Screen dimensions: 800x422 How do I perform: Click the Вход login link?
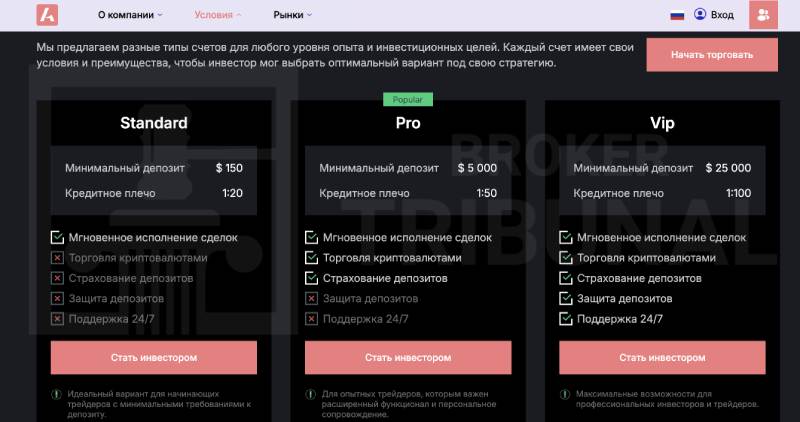722,15
